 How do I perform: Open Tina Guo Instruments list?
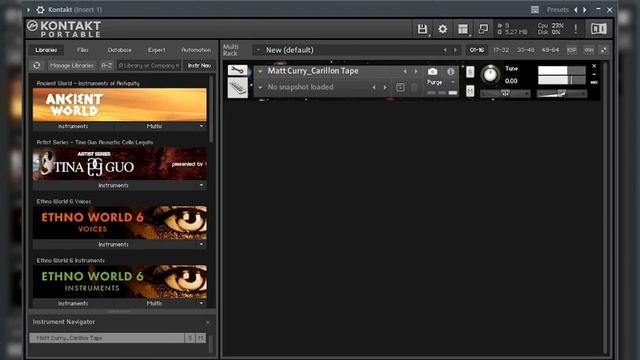(113, 185)
